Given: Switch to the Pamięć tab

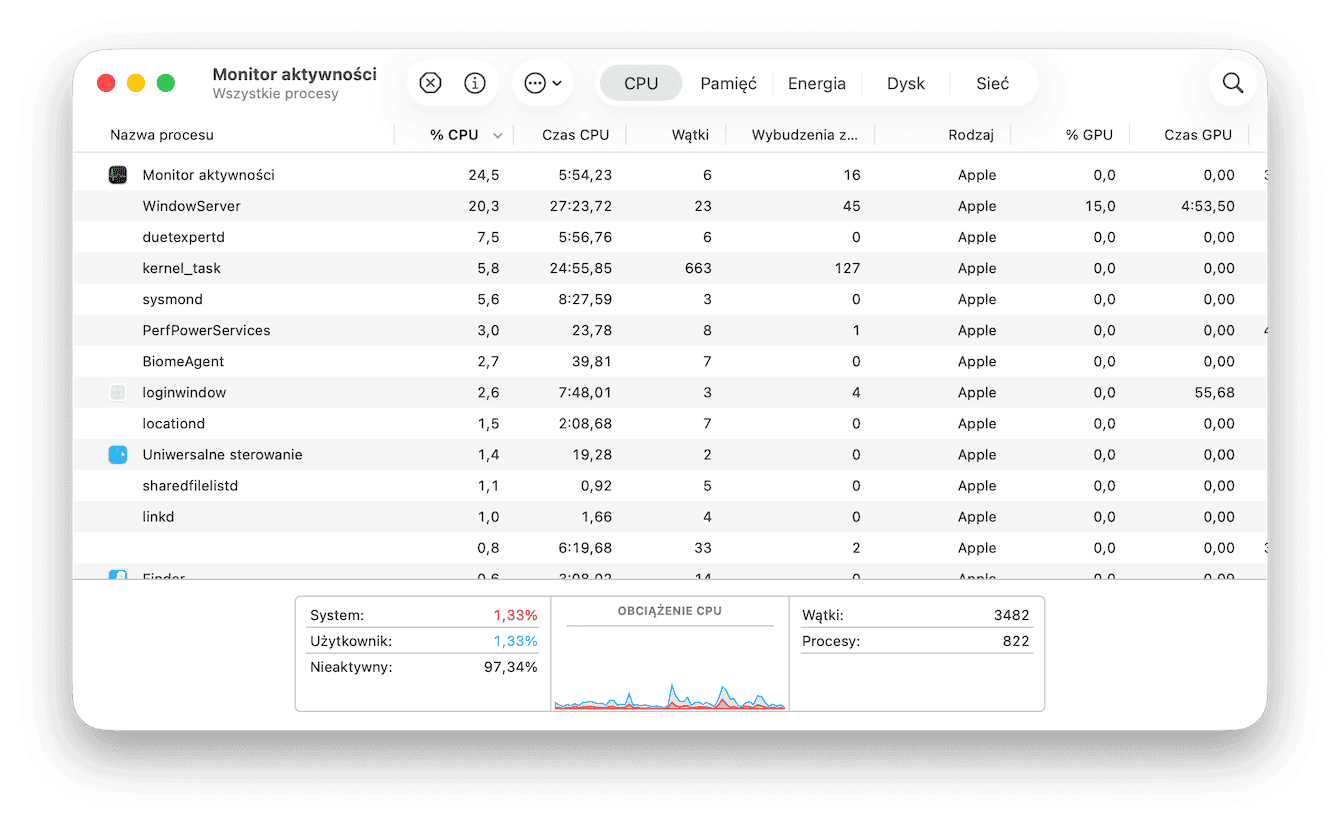Looking at the screenshot, I should [x=728, y=83].
